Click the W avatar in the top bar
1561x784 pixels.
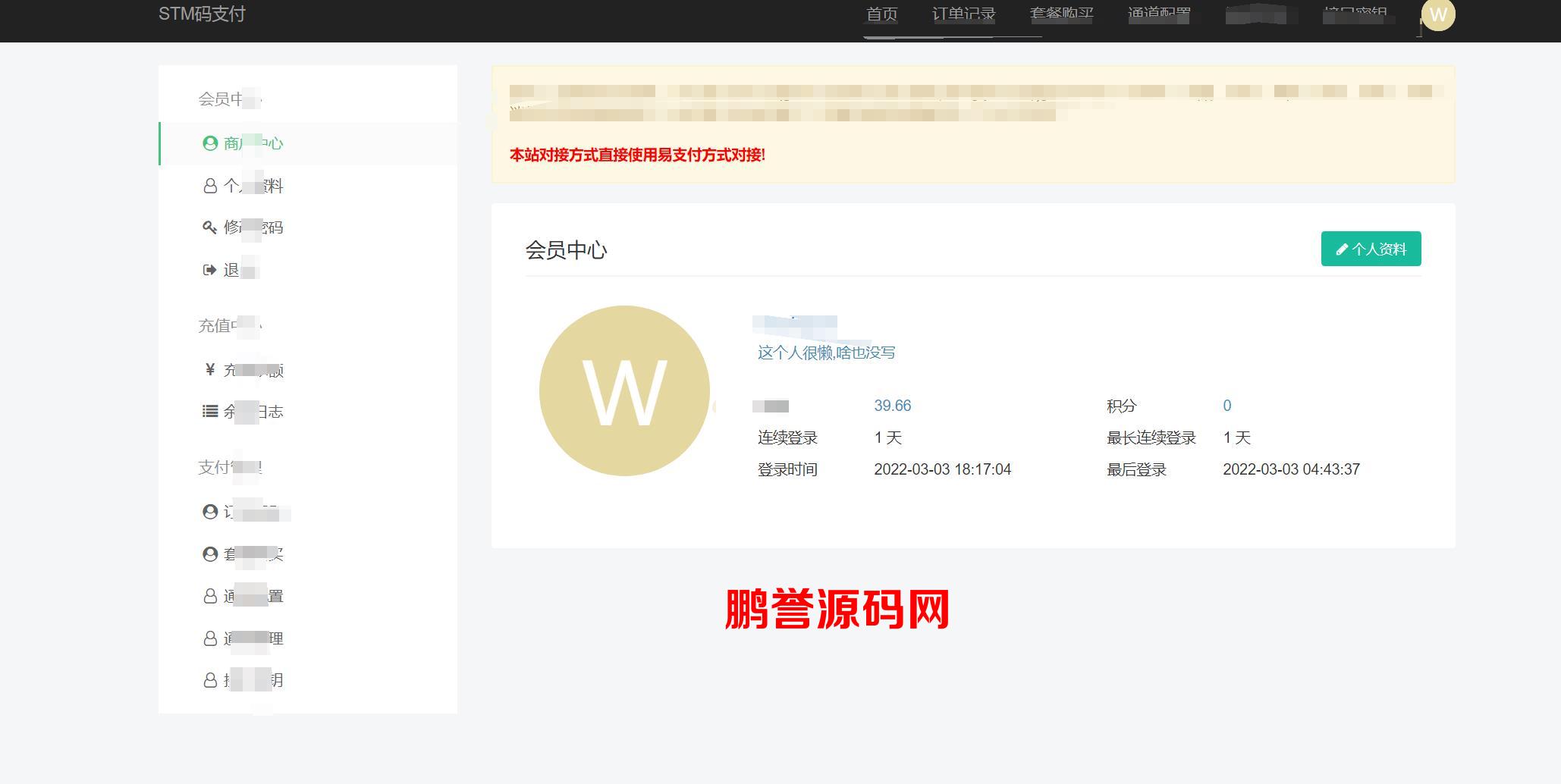[x=1438, y=14]
